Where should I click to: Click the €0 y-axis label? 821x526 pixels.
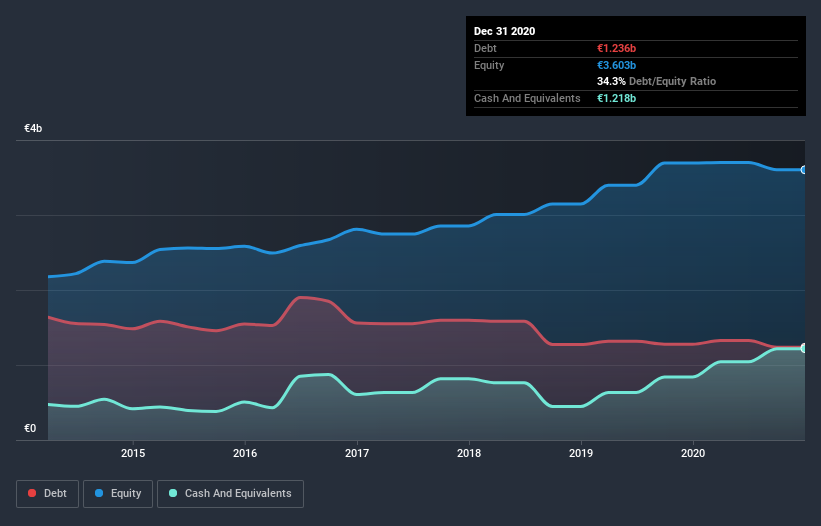30,428
